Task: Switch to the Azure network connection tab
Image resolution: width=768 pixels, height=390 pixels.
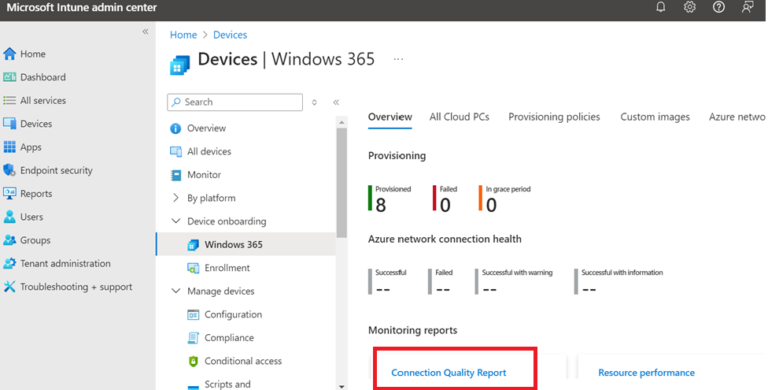Action: tap(737, 117)
